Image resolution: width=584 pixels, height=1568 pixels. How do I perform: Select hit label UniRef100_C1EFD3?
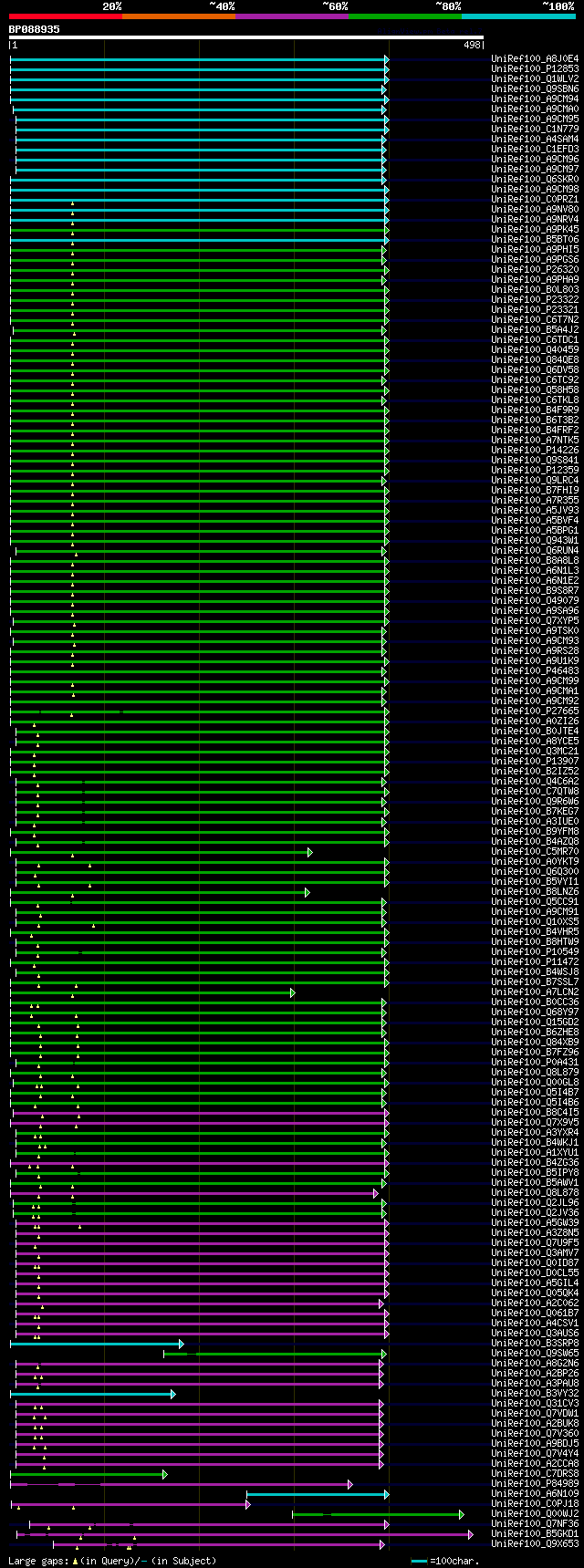535,149
